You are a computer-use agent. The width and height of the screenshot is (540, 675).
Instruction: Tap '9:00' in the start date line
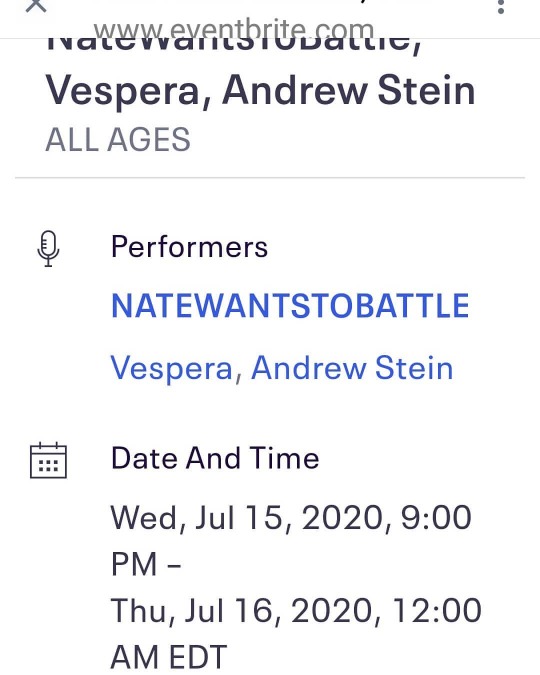(436, 517)
